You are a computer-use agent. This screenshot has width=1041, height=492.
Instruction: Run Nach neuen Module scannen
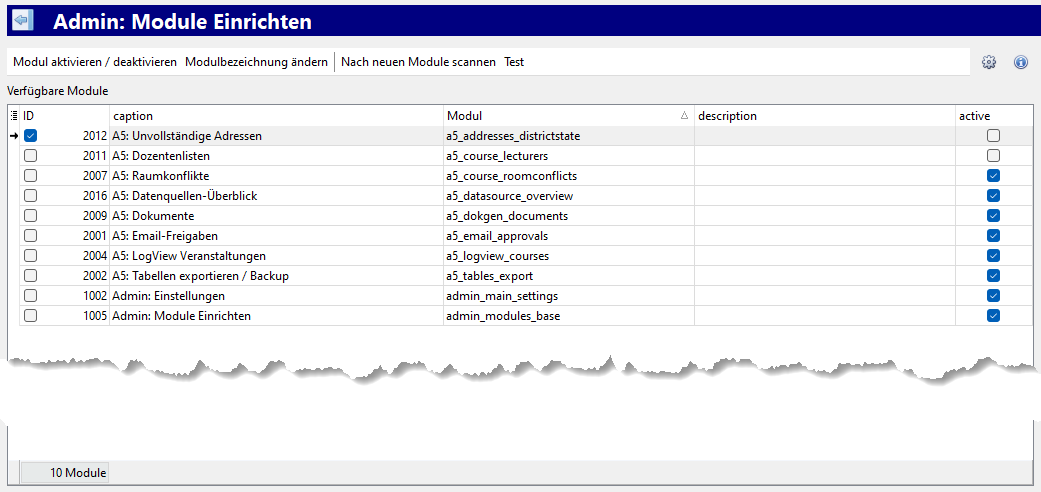click(418, 62)
